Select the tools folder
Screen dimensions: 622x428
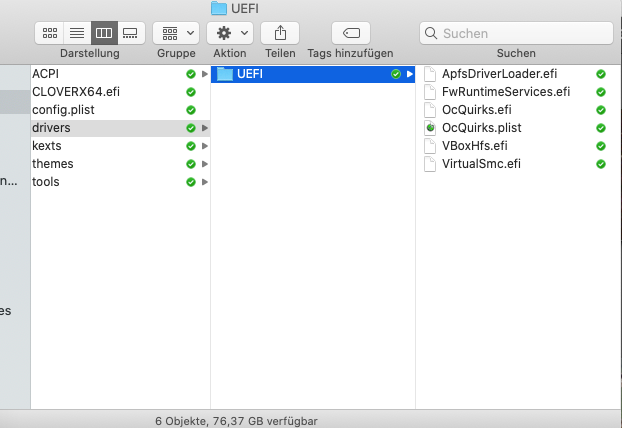tap(120, 182)
